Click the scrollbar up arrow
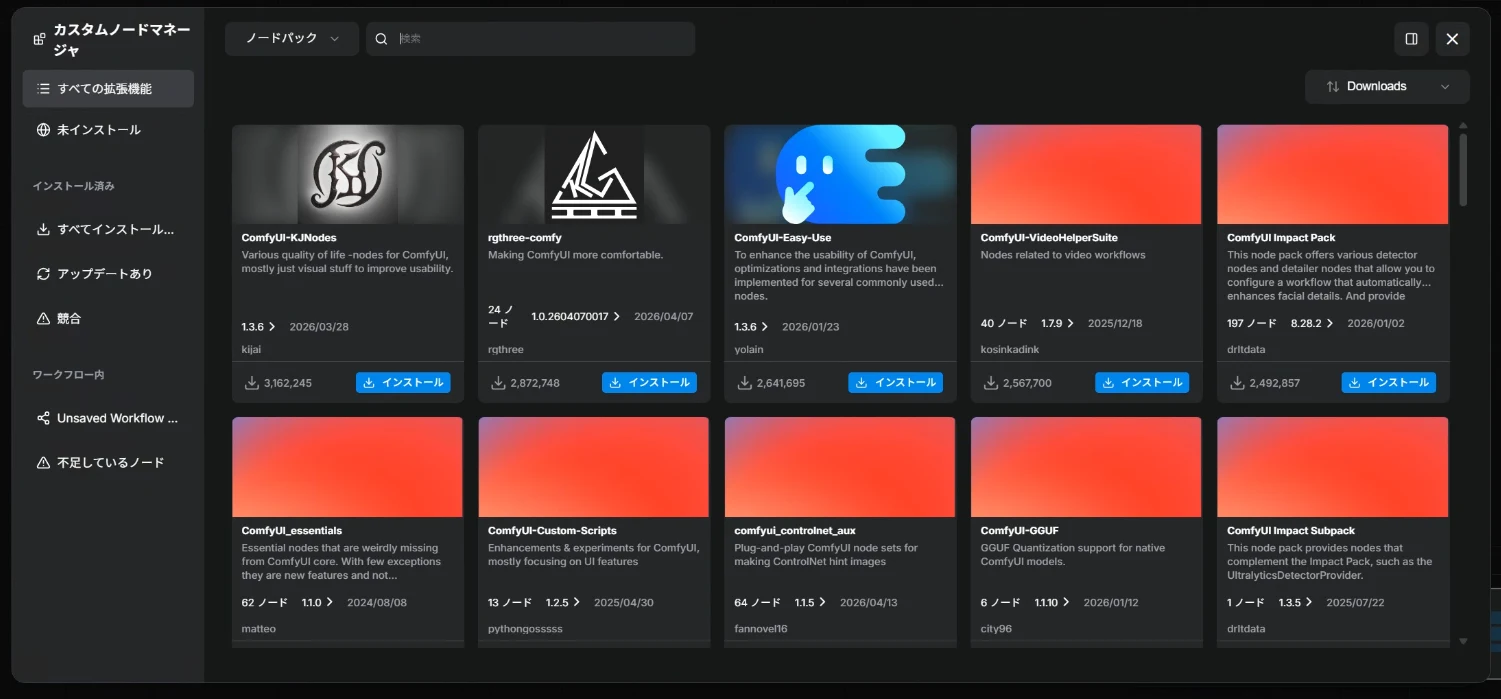Image resolution: width=1501 pixels, height=699 pixels. (1463, 125)
